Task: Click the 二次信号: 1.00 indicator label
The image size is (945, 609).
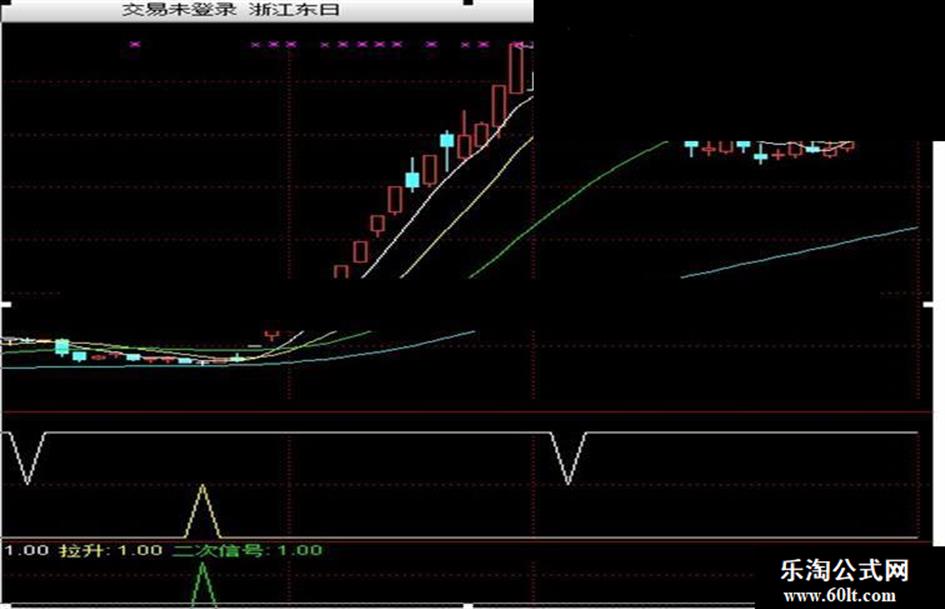Action: pyautogui.click(x=247, y=550)
